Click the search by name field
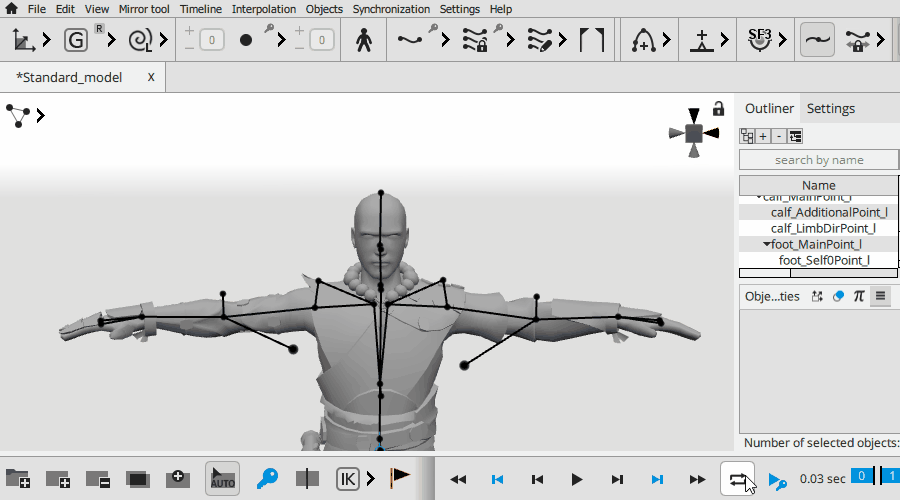Screen dimensions: 900x500 (x=818, y=160)
